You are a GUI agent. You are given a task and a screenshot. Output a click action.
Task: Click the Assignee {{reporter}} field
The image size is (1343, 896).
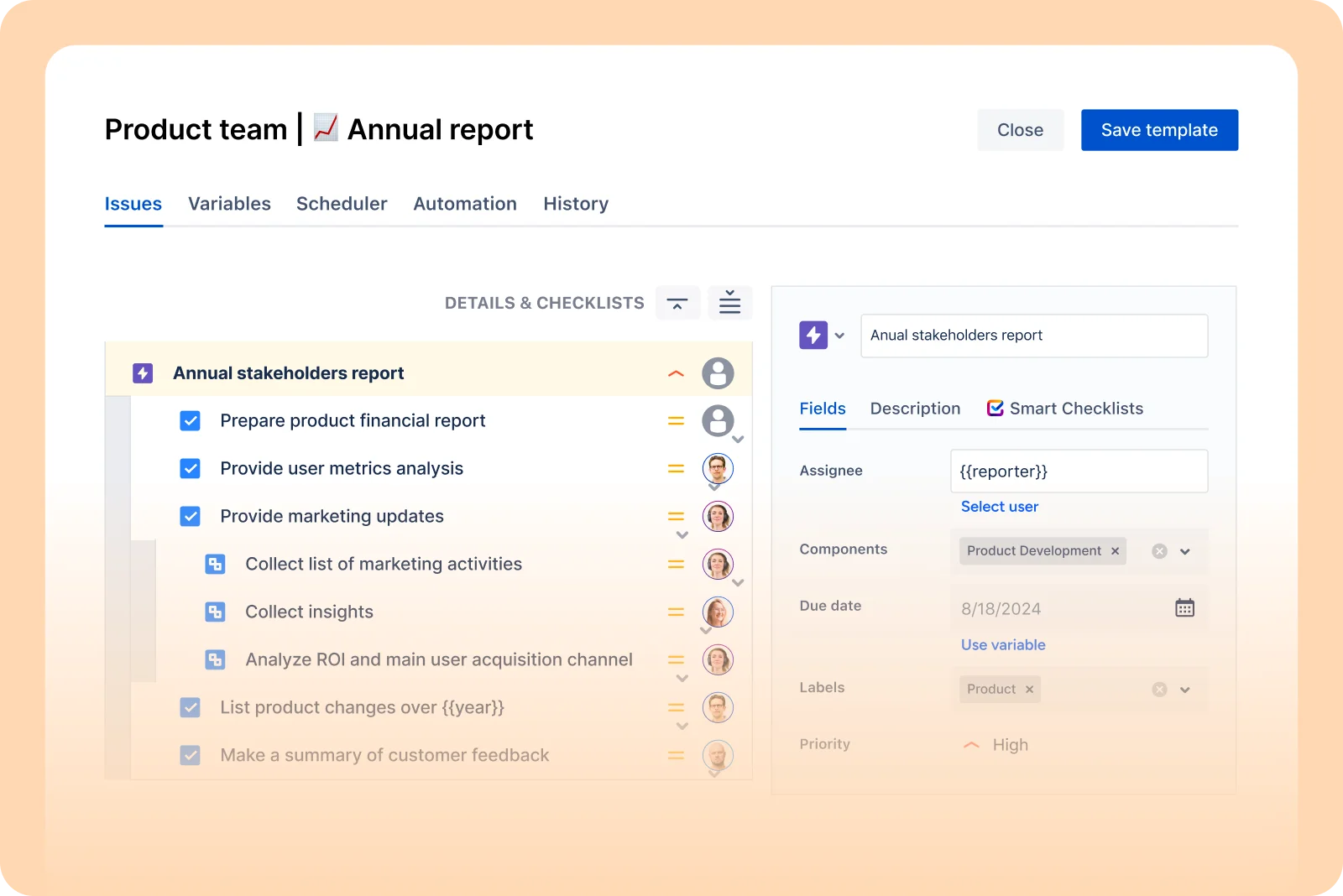point(1079,471)
